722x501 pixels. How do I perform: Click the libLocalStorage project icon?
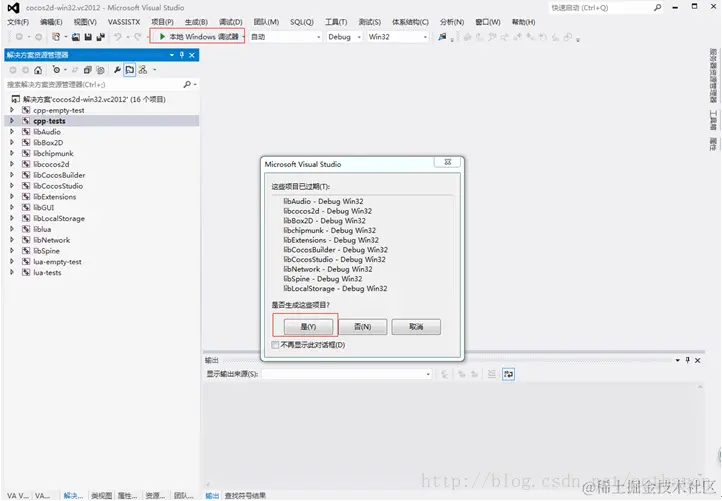pyautogui.click(x=26, y=218)
